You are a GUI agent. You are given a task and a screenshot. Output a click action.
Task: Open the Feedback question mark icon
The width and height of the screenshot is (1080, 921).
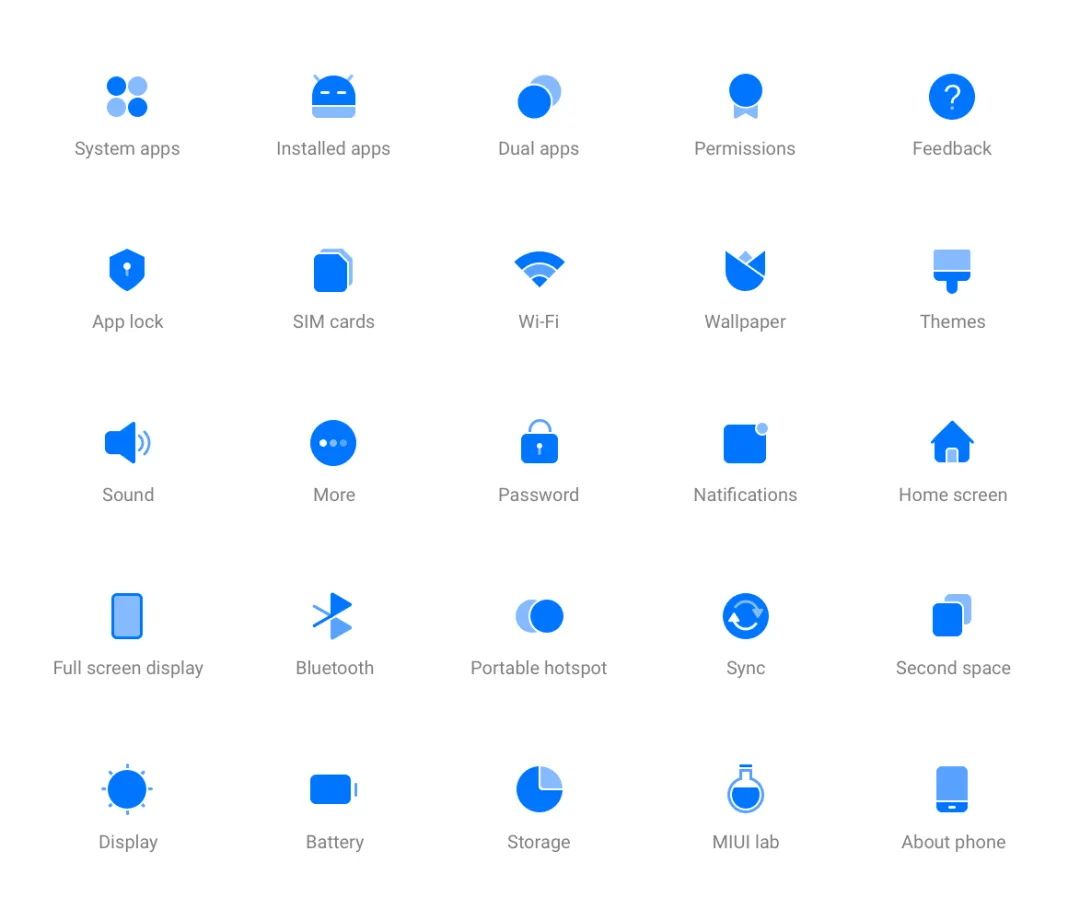952,96
